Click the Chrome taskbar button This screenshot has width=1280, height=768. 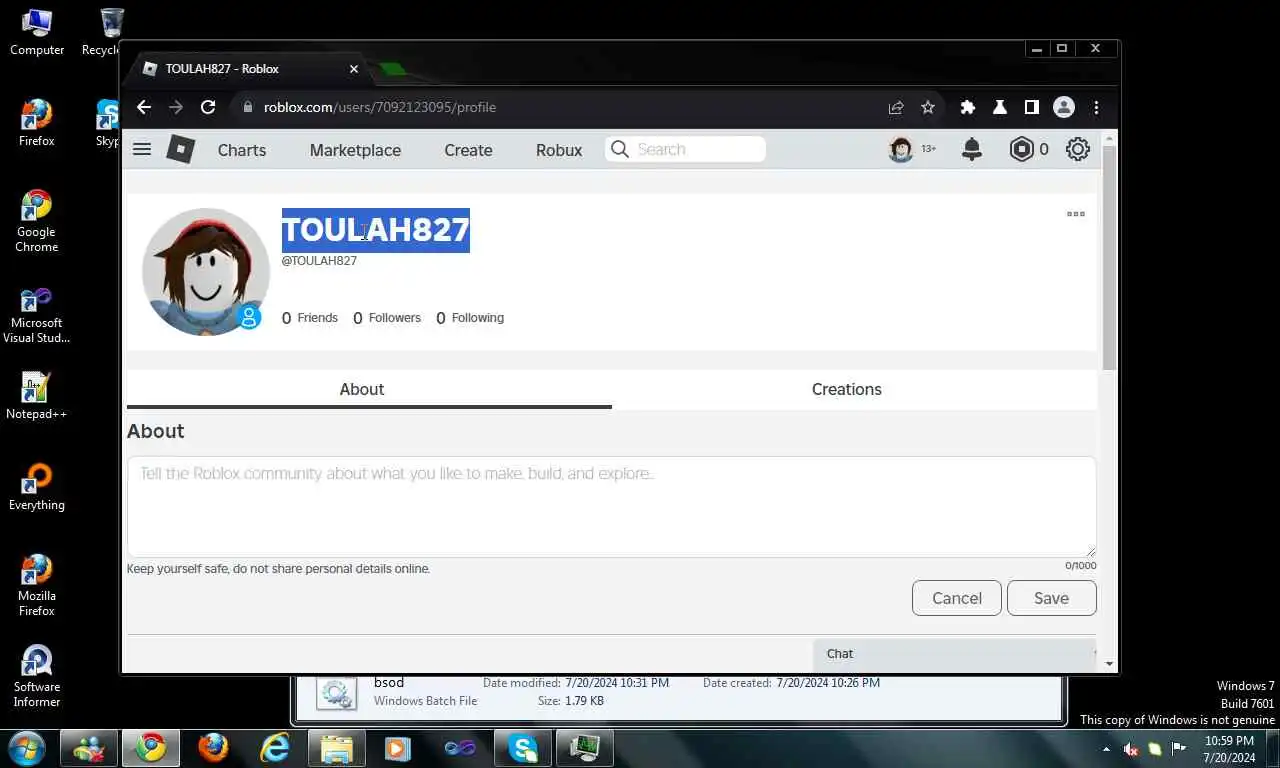pyautogui.click(x=152, y=747)
